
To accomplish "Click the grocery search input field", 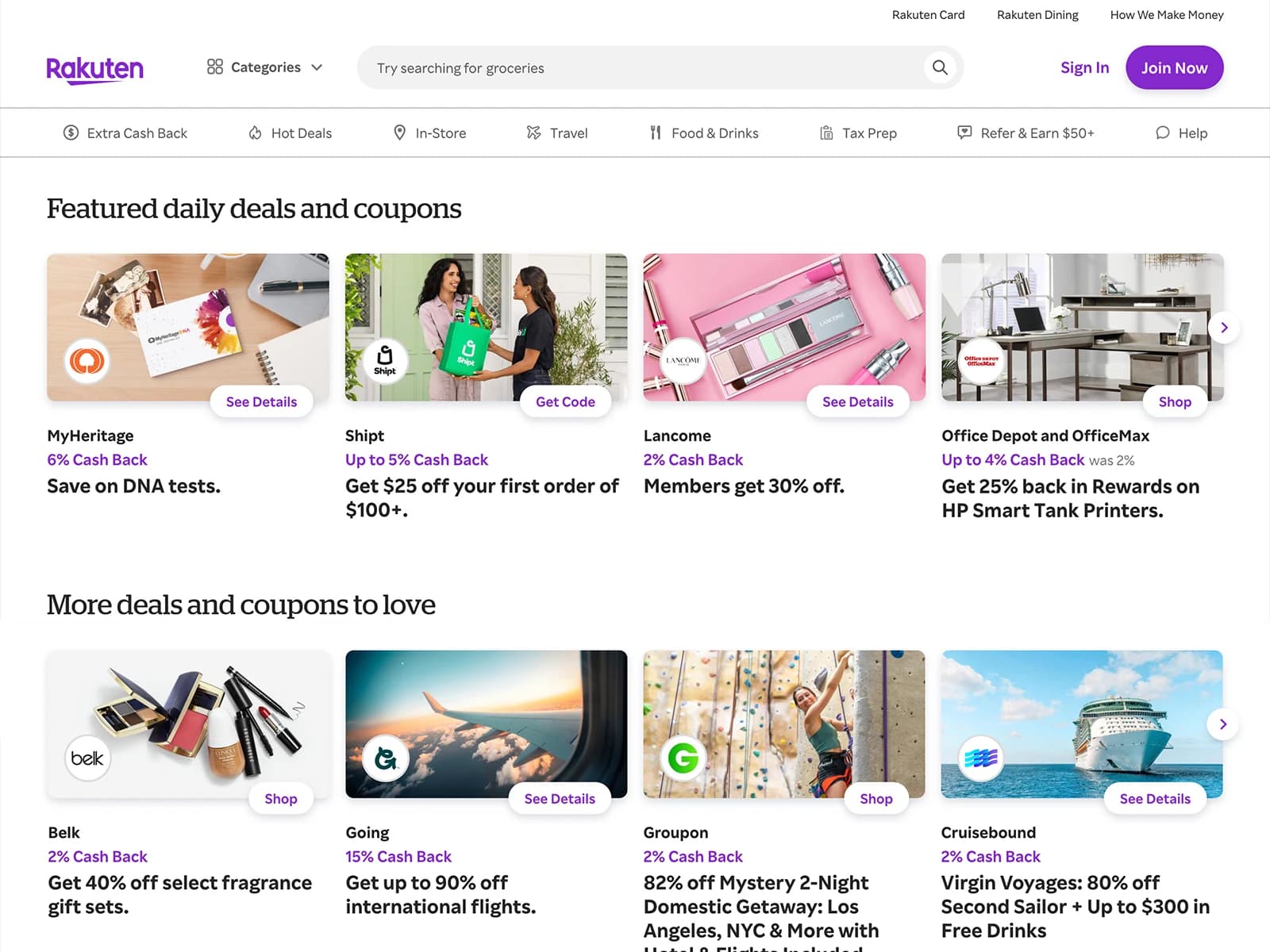I will 635,67.
